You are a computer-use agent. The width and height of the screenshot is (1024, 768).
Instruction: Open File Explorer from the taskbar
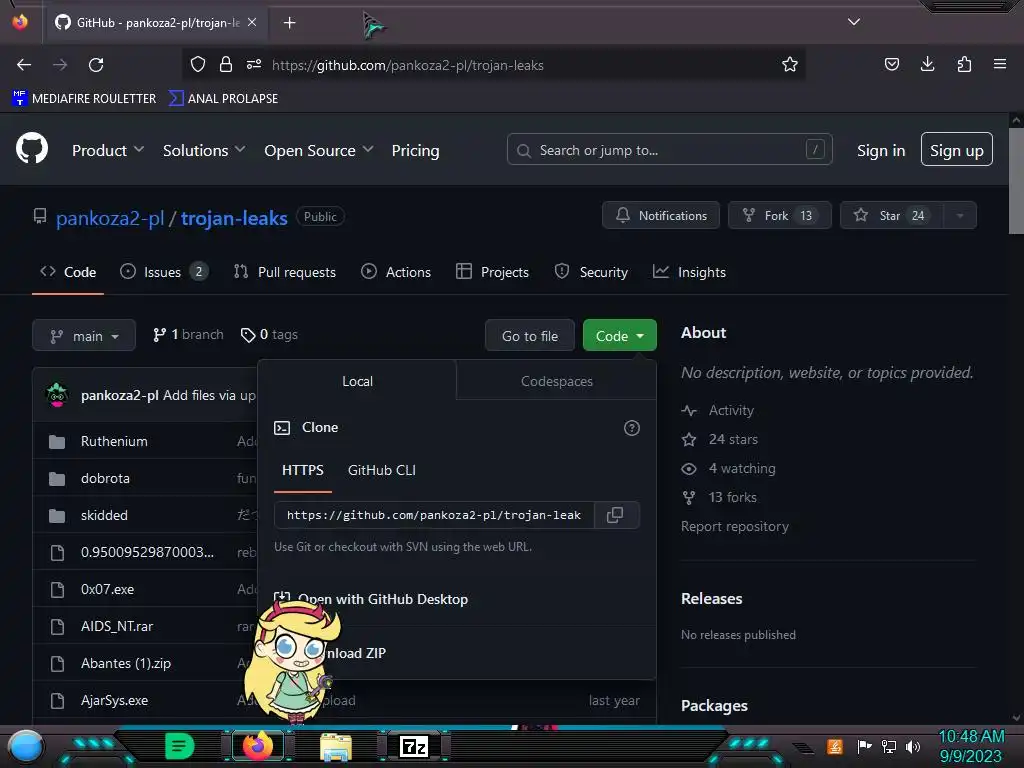(336, 746)
